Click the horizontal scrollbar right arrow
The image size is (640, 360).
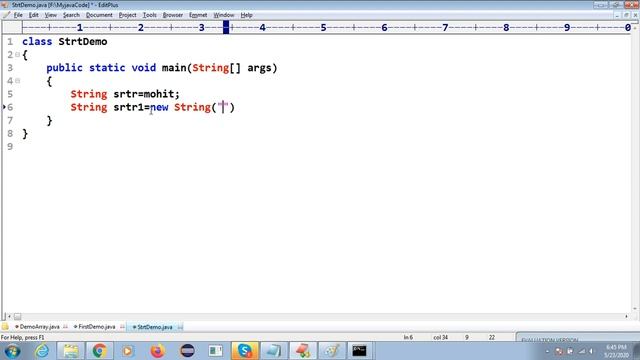coord(626,316)
